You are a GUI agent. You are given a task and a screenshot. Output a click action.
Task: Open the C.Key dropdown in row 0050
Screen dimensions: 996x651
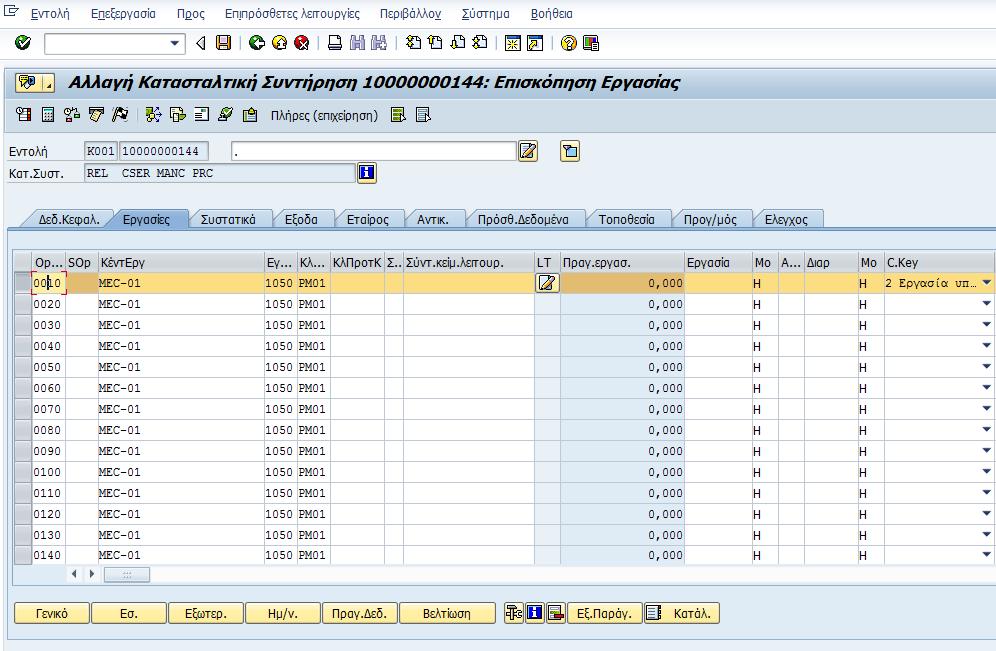[986, 367]
